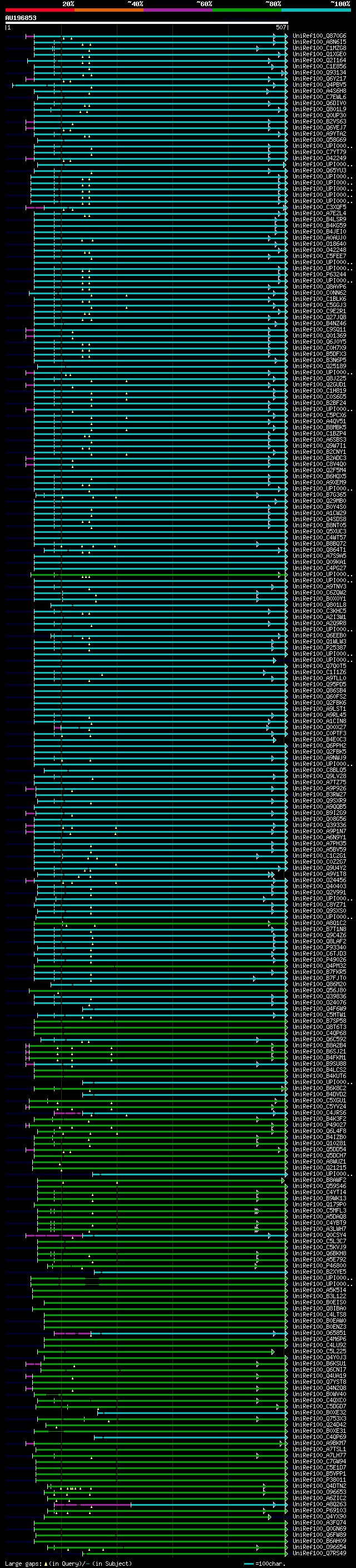
Task: Select hit label UniRef100_C3XQF5
Action: point(319,207)
